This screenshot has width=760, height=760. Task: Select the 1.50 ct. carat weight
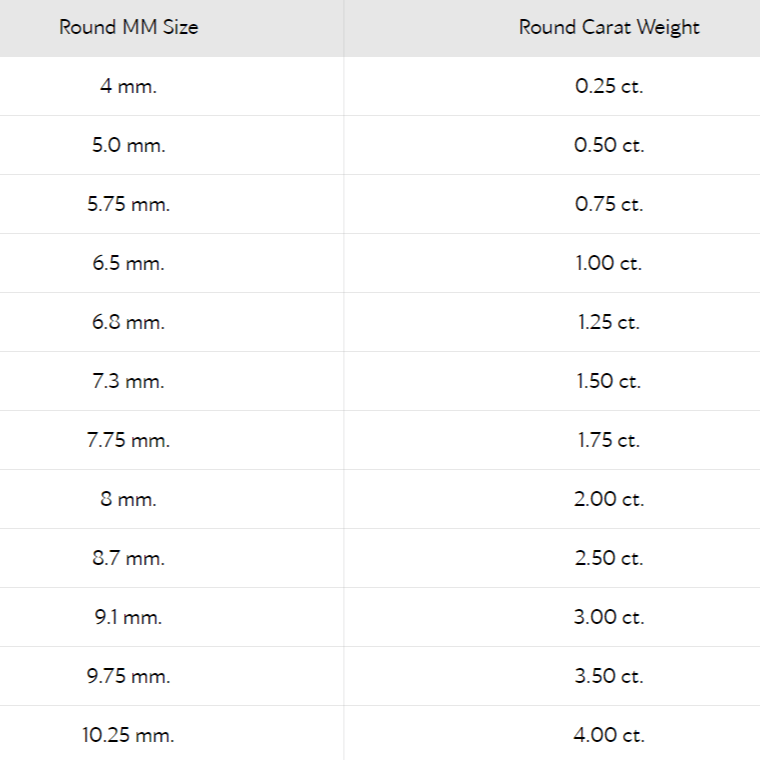609,381
